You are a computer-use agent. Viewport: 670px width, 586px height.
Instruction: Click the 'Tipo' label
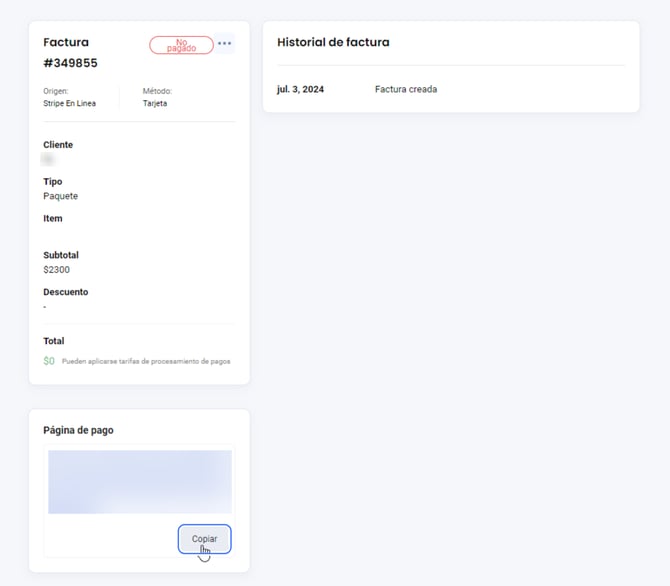click(x=53, y=182)
